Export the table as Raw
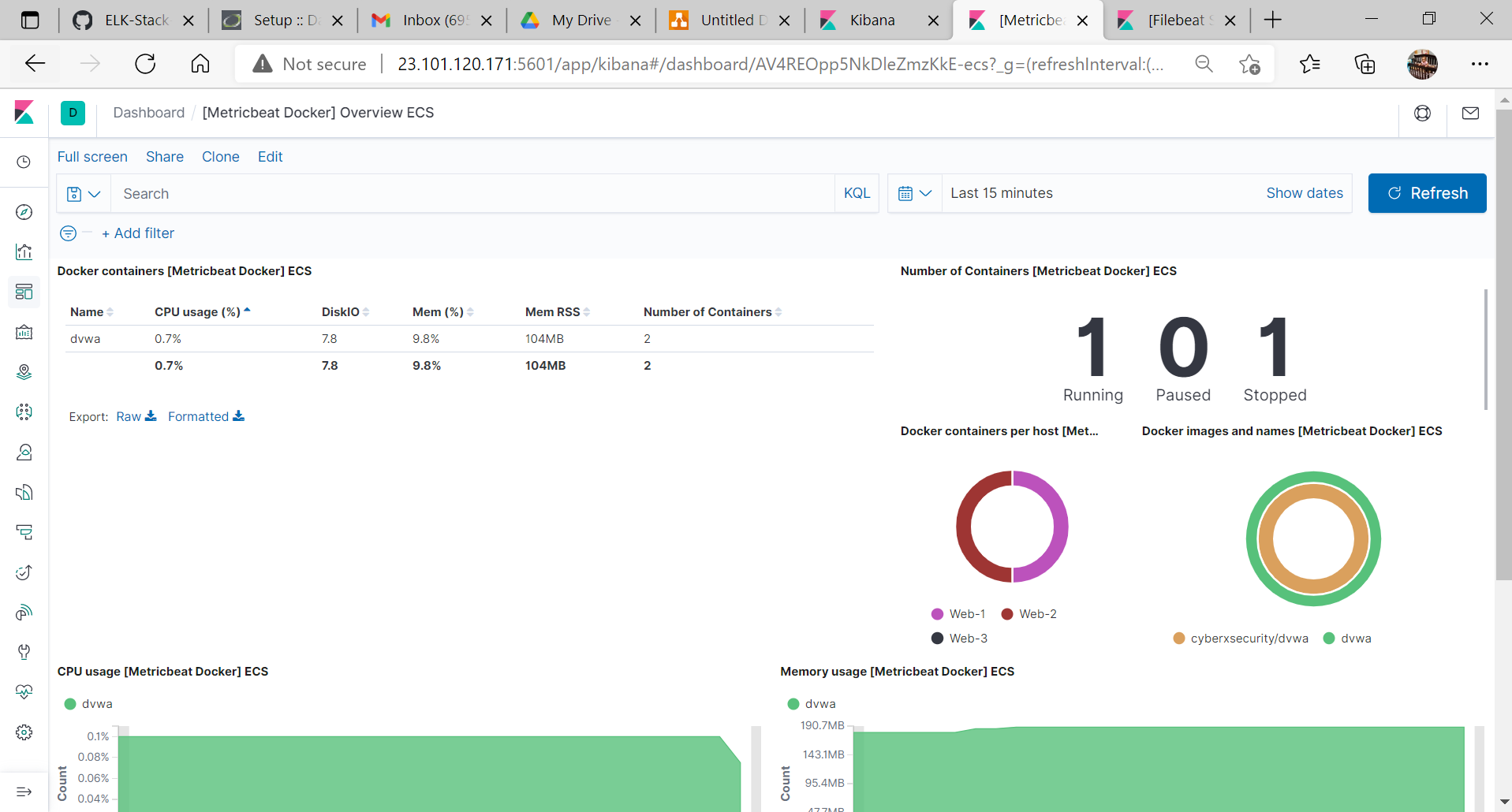Viewport: 1512px width, 812px height. (x=128, y=416)
